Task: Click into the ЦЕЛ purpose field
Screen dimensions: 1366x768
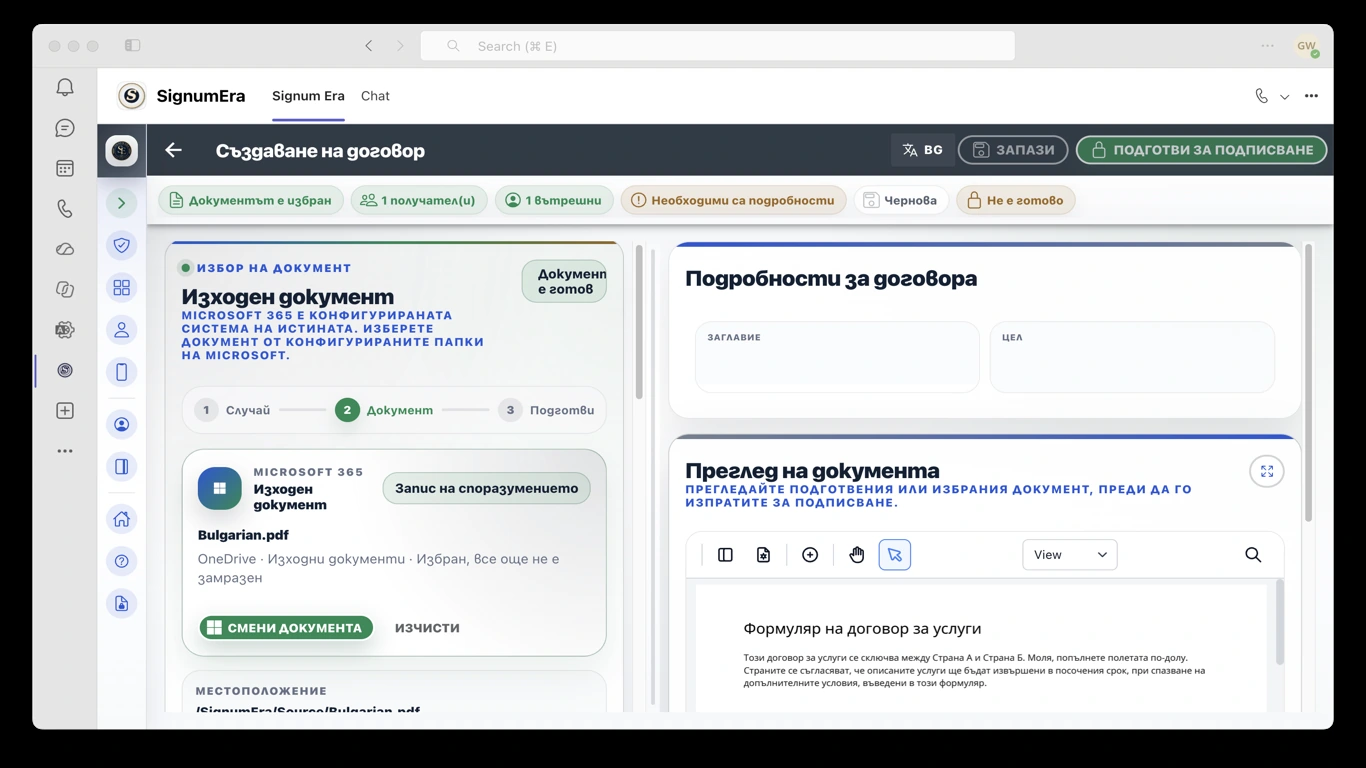Action: [1132, 357]
